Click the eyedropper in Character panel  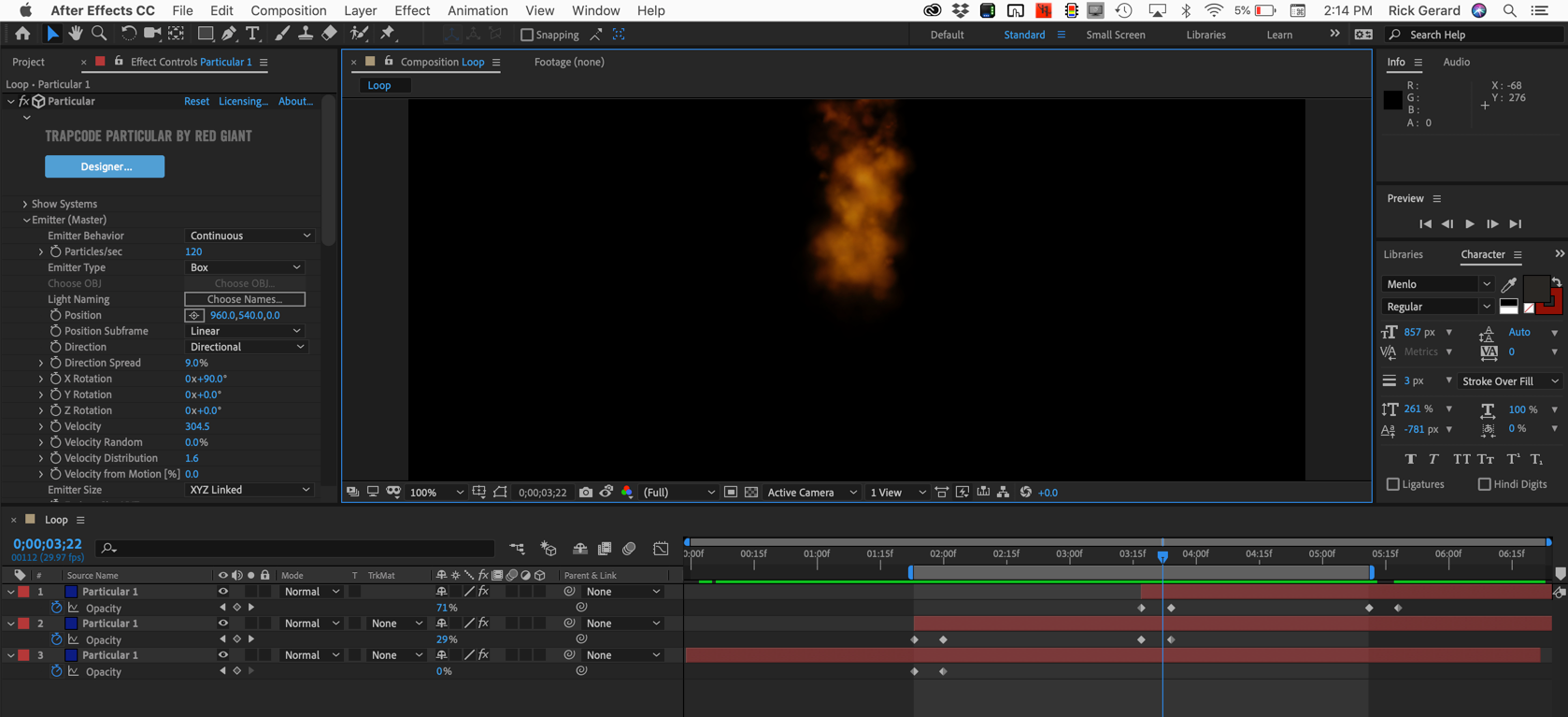click(1508, 284)
